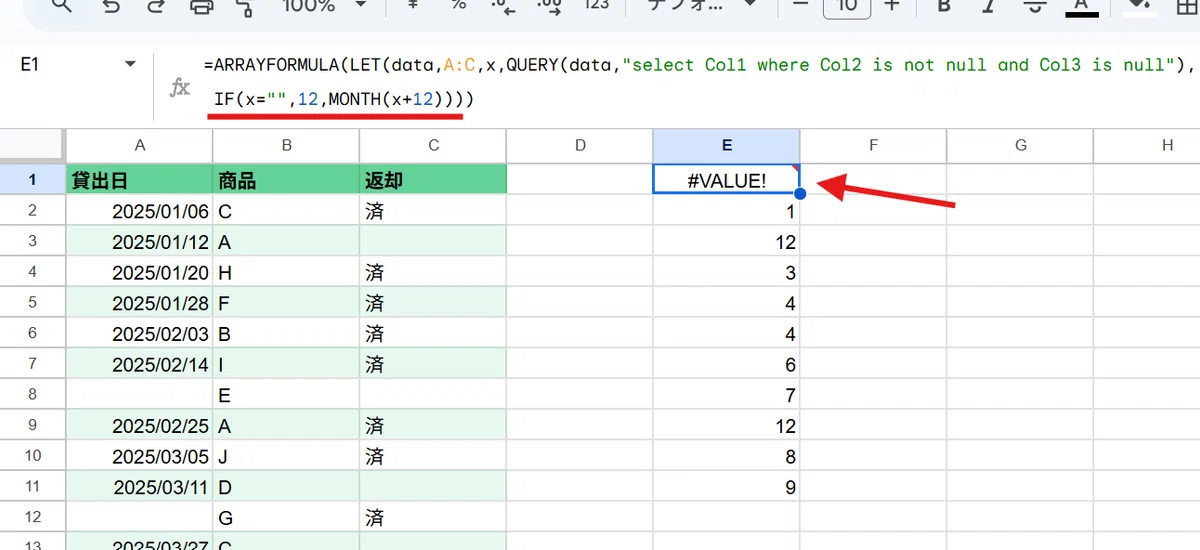Viewport: 1200px width, 550px height.
Task: Click the undo arrow icon
Action: click(x=110, y=6)
